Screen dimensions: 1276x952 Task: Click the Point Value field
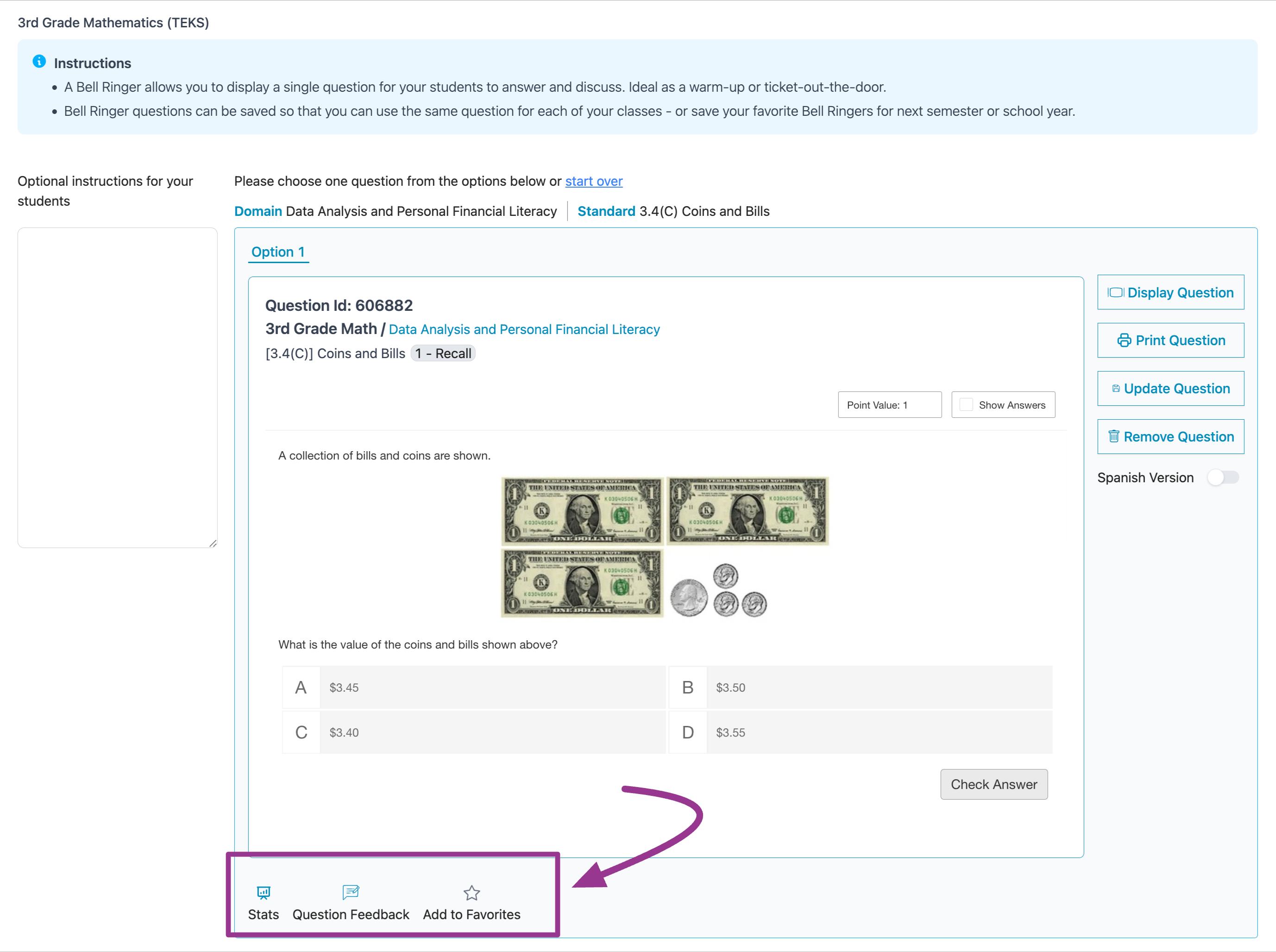click(889, 404)
